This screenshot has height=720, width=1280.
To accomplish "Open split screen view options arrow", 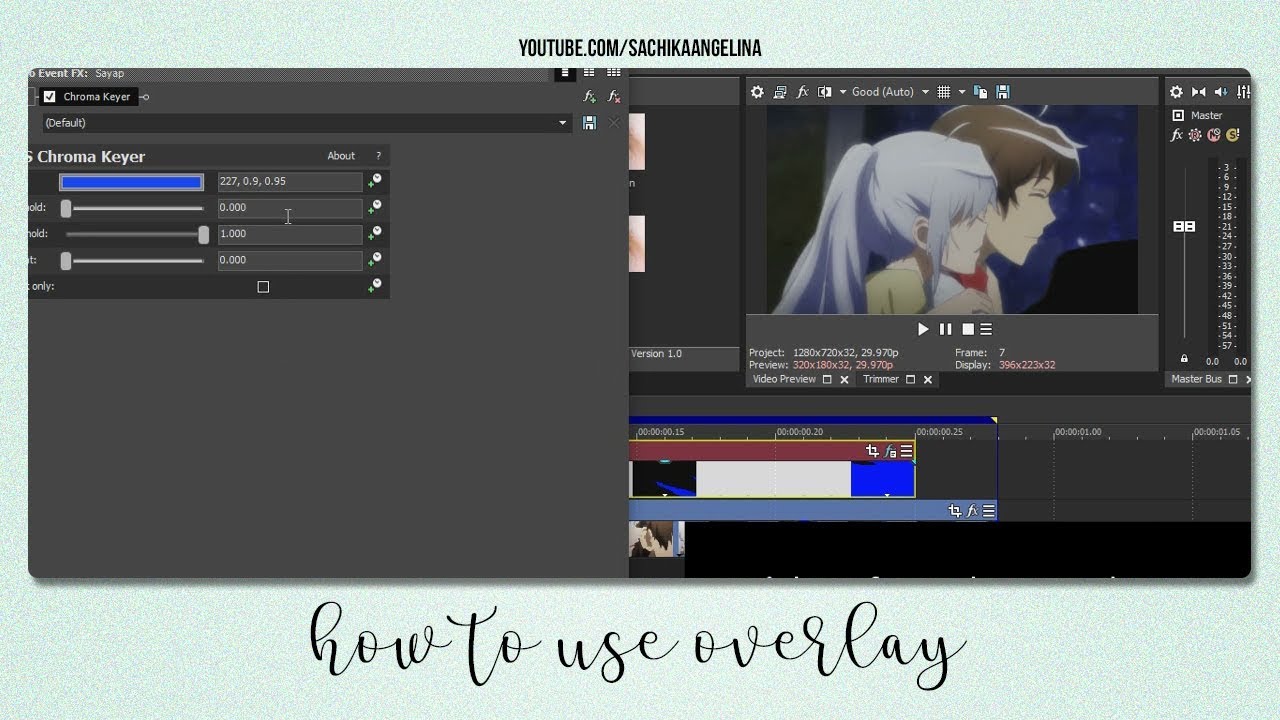I will click(842, 92).
